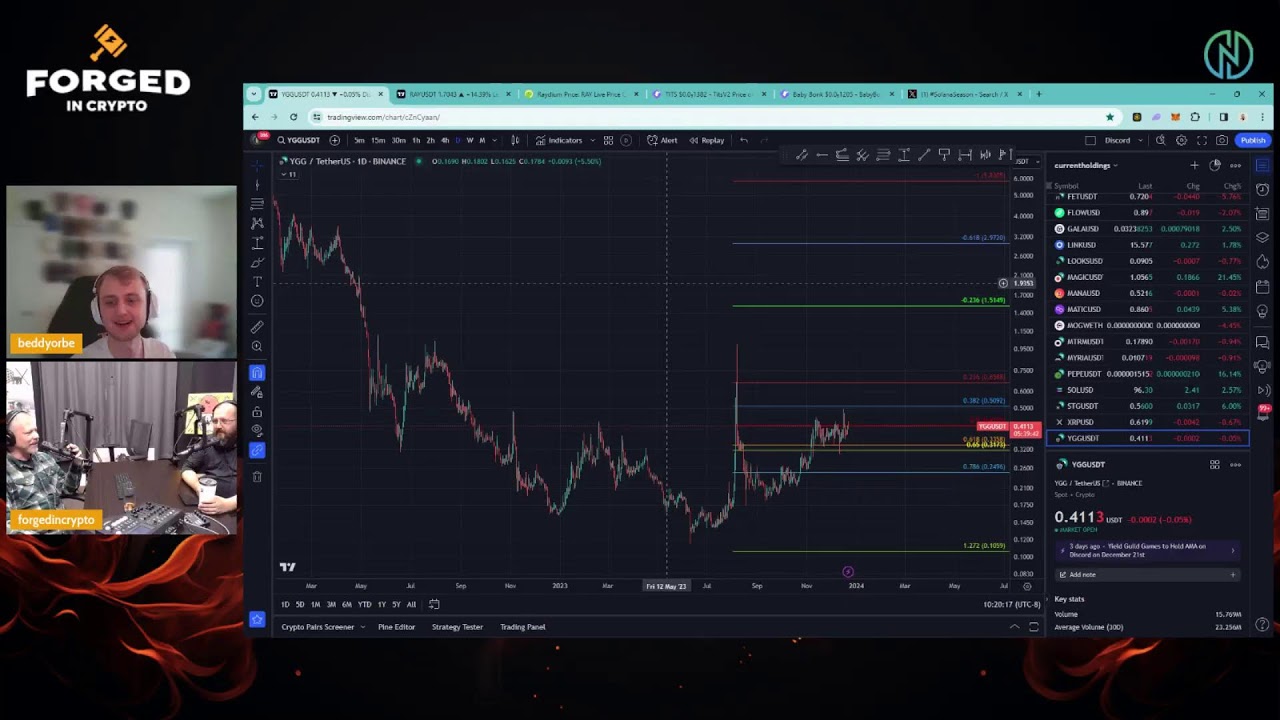
Task: Select XRPUSD row in watchlist
Action: point(1148,422)
